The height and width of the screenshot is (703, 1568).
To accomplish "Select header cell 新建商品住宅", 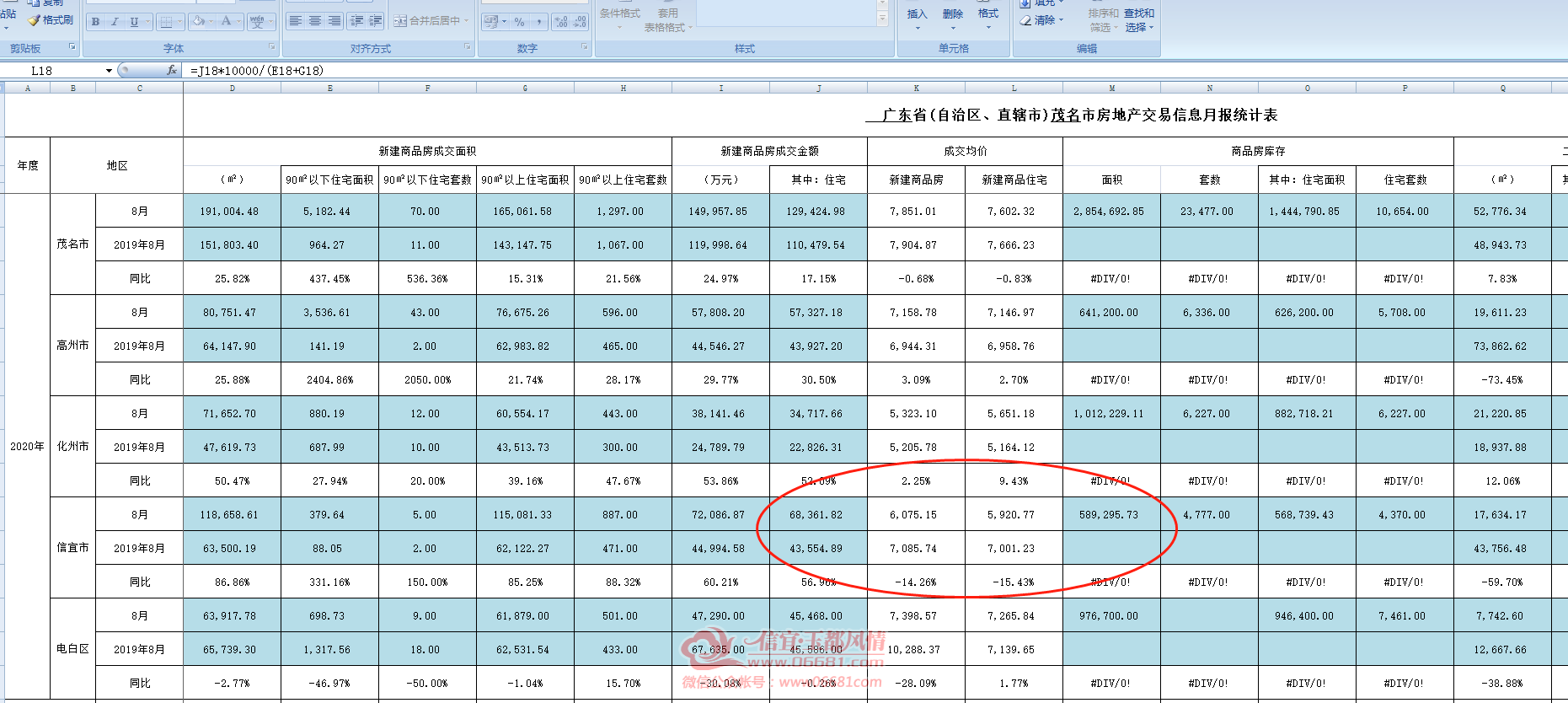I will [x=1014, y=180].
